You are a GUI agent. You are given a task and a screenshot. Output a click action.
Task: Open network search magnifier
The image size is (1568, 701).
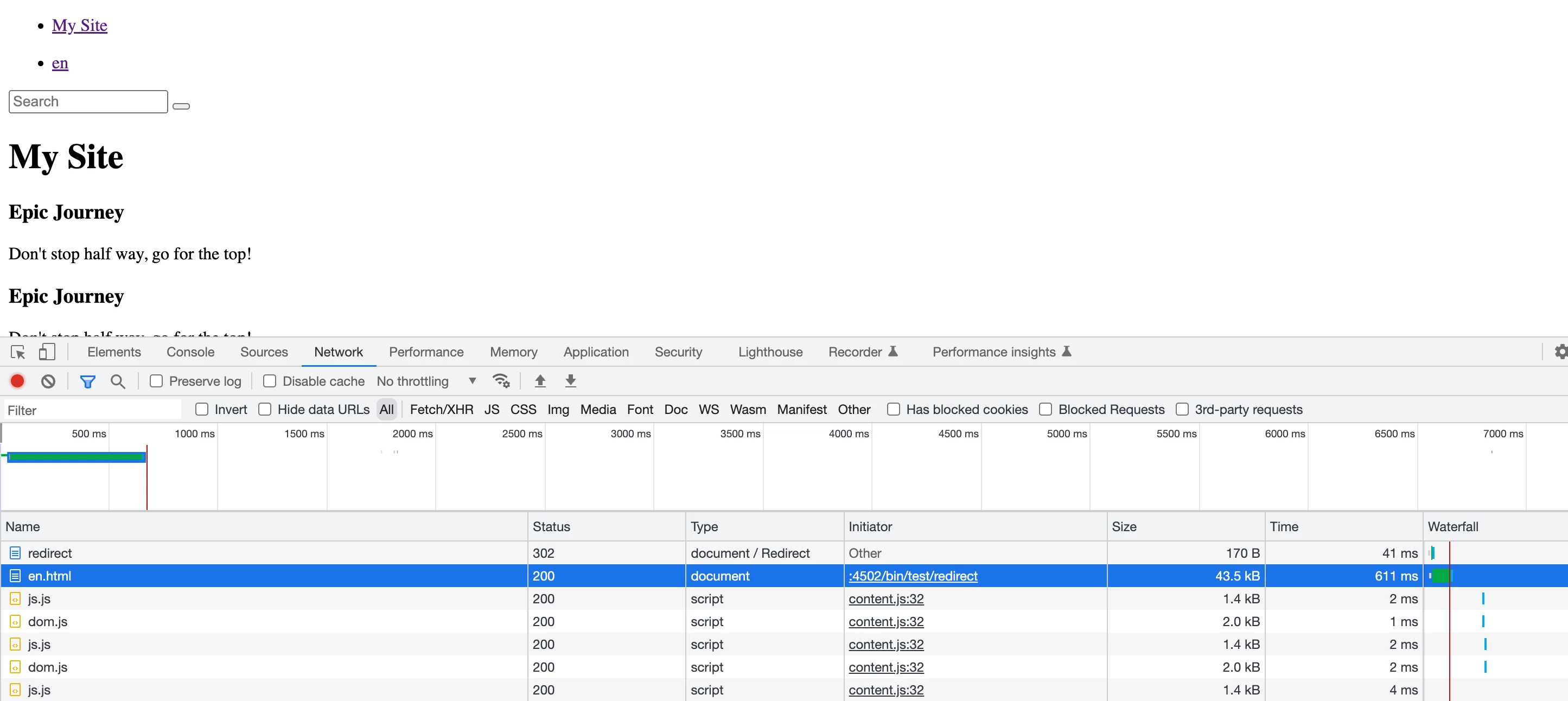point(118,381)
